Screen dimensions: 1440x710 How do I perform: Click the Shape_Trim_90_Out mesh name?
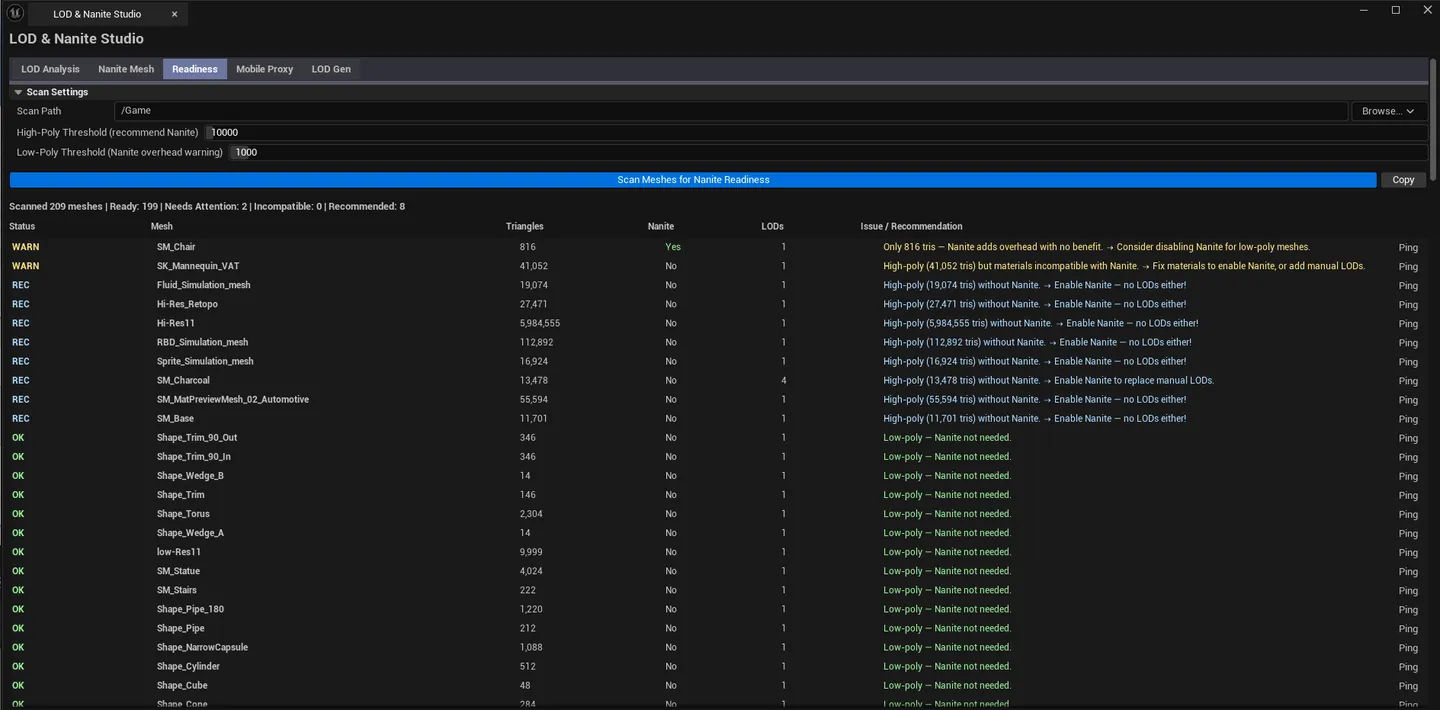[197, 437]
